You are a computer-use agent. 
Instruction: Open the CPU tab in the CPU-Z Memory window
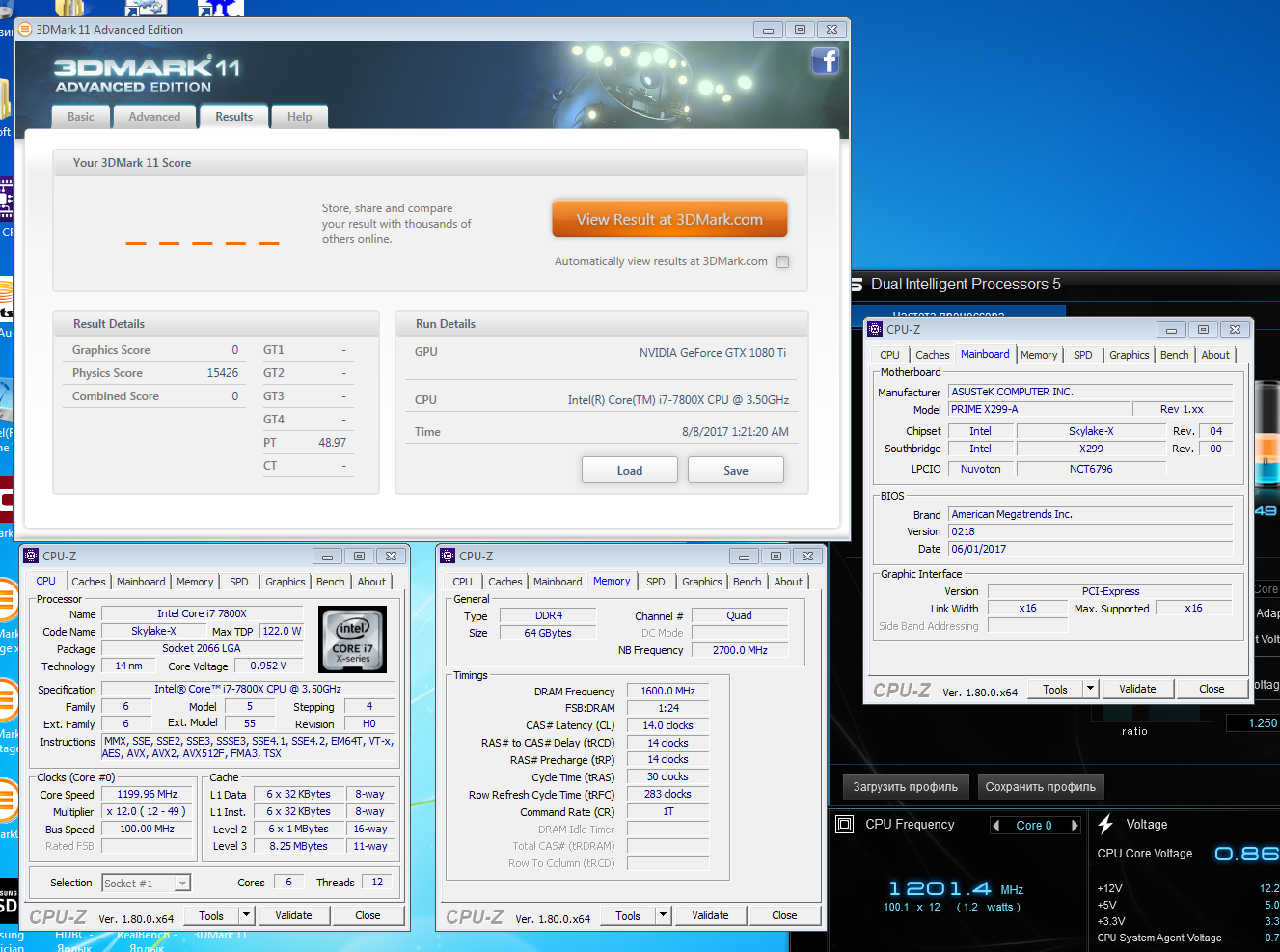tap(463, 582)
